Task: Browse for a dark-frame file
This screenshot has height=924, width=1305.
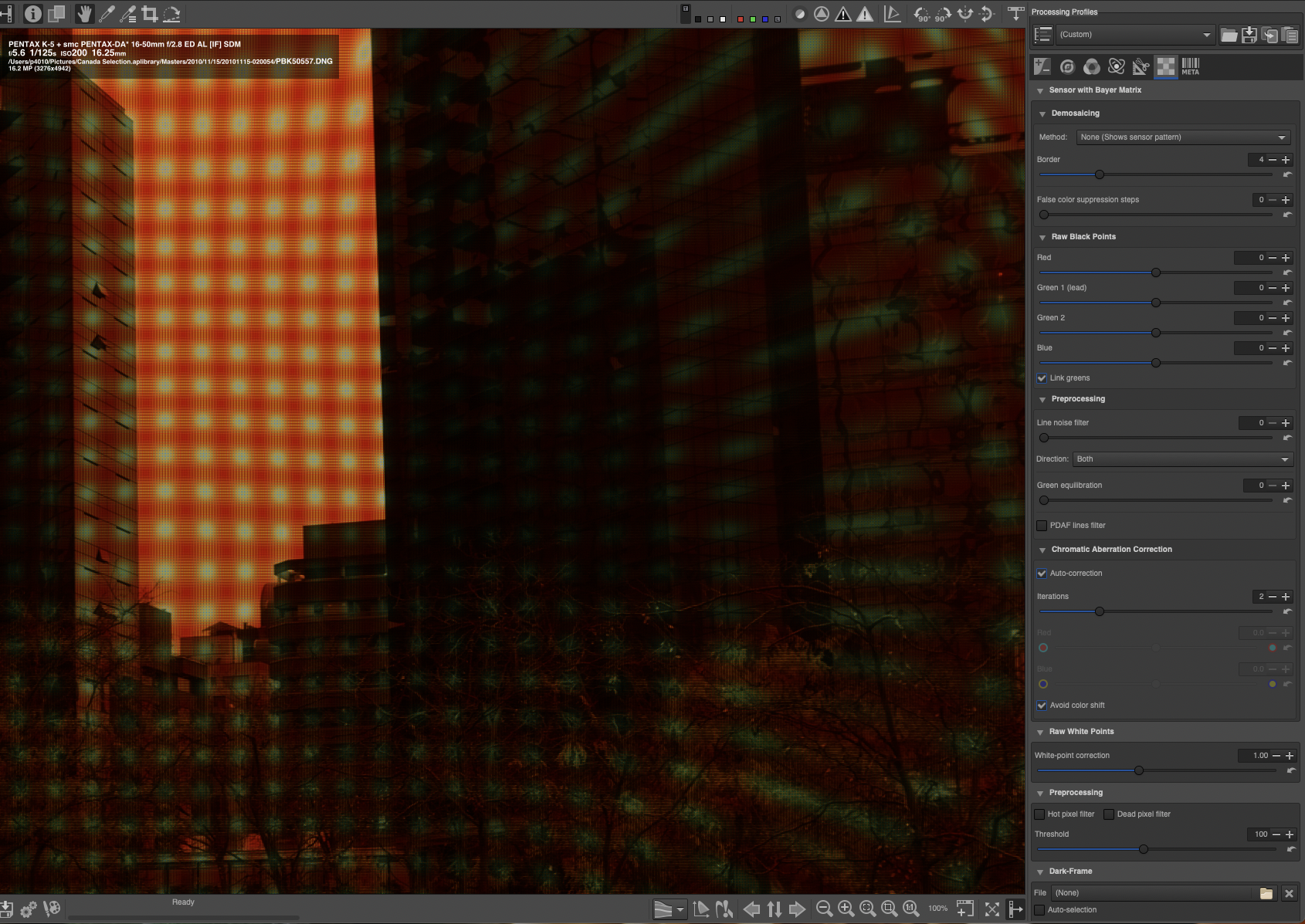Action: point(1266,893)
